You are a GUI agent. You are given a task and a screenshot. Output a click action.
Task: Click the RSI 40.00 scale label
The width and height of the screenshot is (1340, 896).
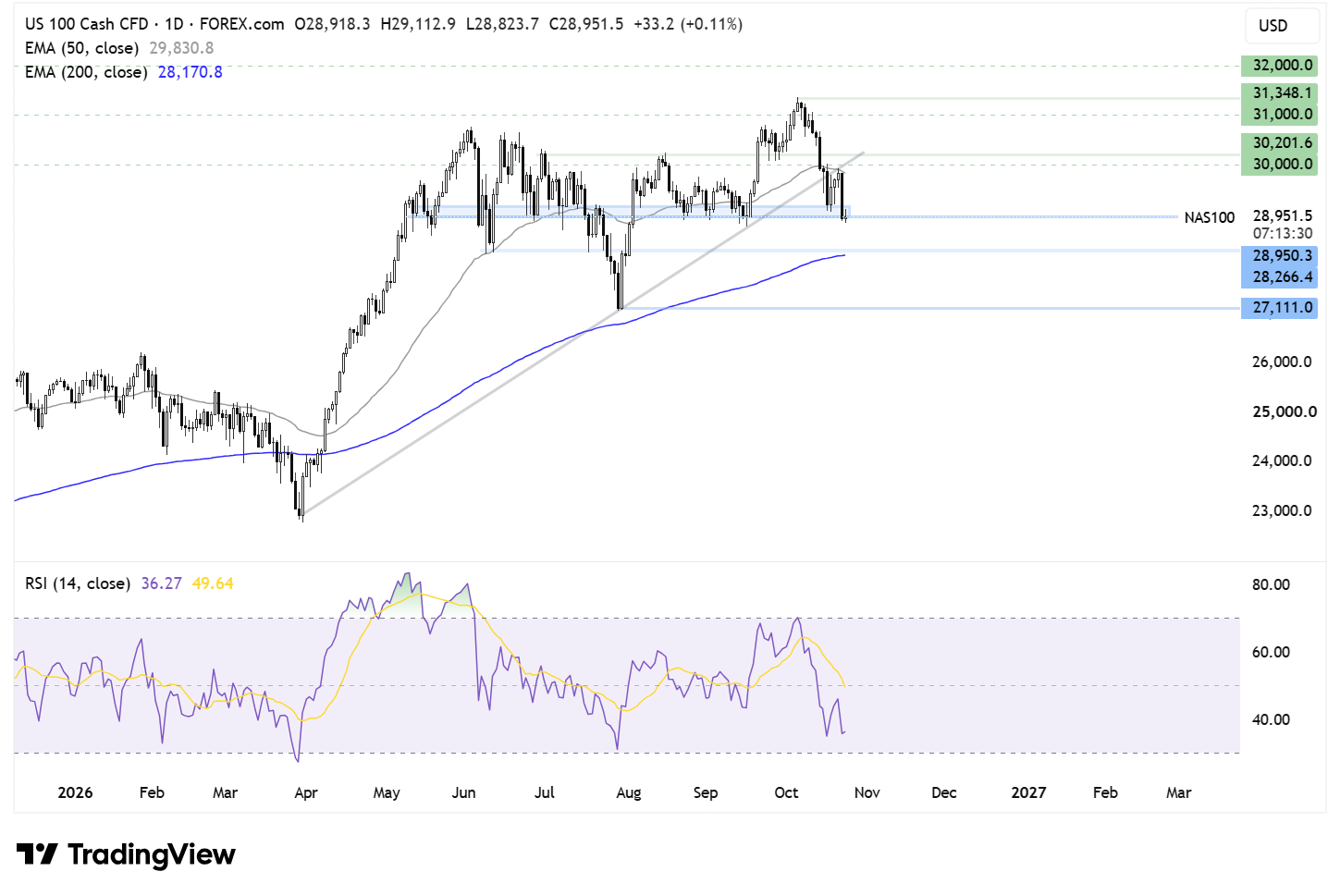coord(1271,719)
